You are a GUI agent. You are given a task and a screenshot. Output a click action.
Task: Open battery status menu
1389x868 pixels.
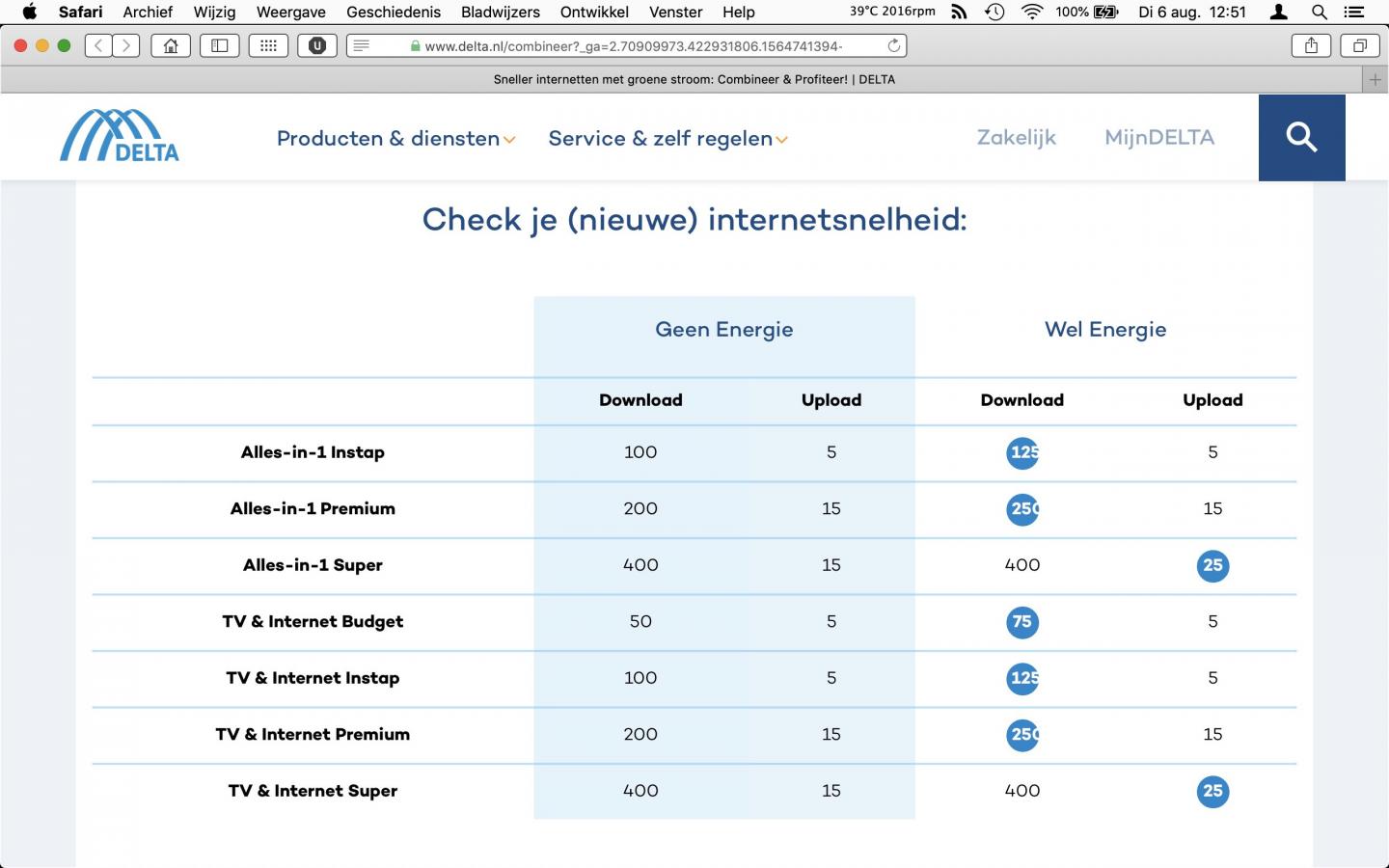[1087, 12]
